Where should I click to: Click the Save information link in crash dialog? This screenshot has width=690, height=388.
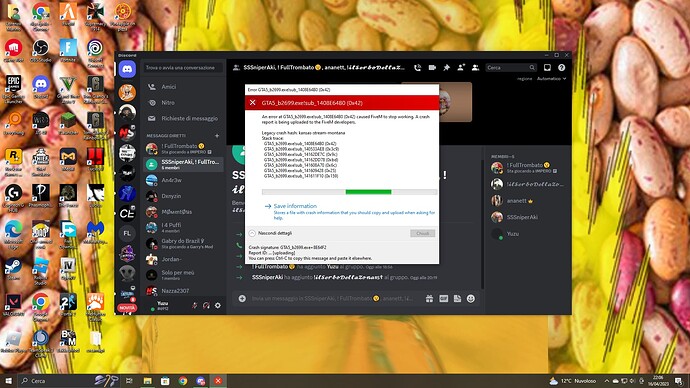295,206
